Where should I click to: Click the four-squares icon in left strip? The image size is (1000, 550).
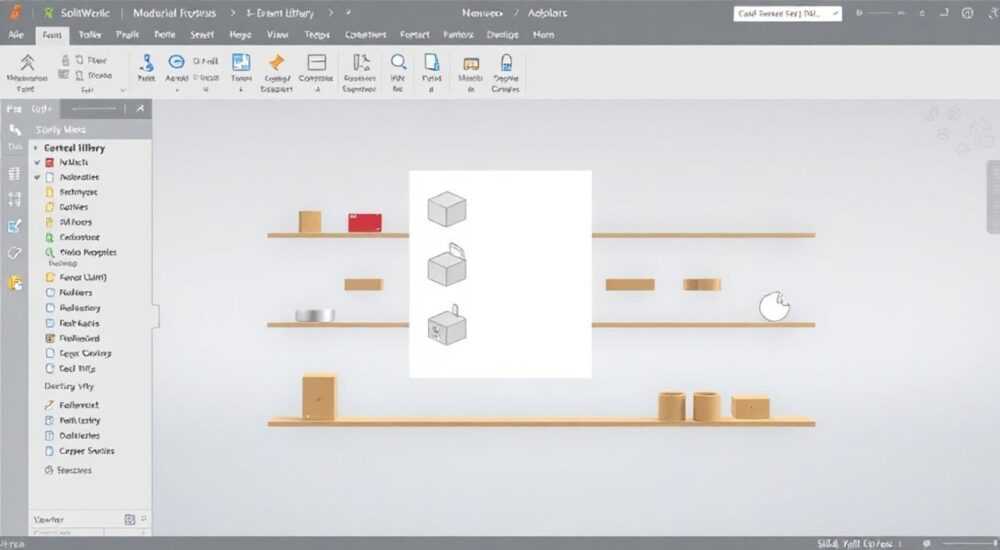click(x=14, y=199)
